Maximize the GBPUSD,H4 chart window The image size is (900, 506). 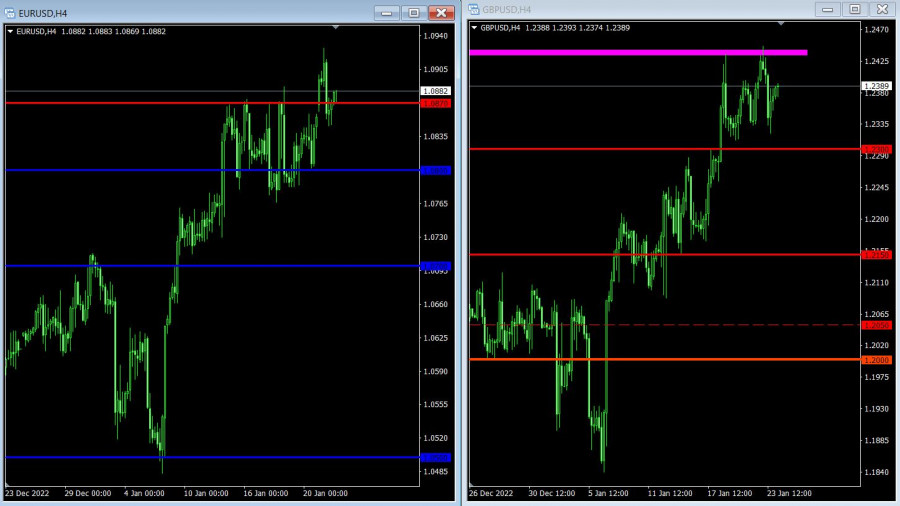click(x=854, y=9)
